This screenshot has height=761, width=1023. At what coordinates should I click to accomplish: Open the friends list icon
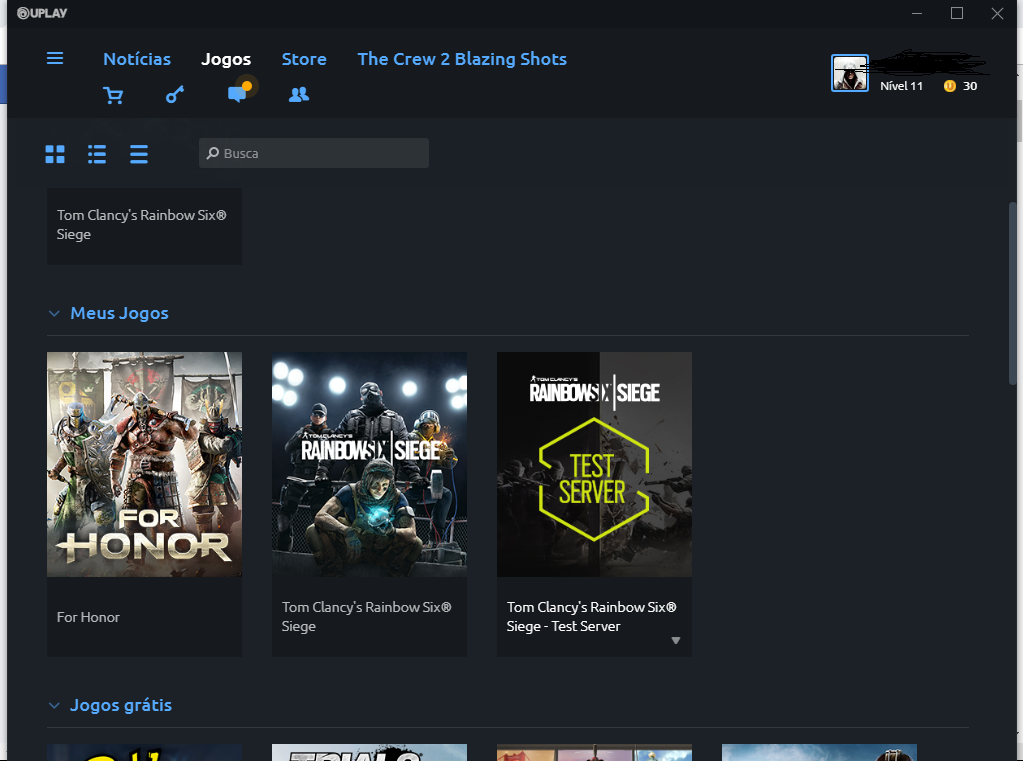pyautogui.click(x=299, y=95)
